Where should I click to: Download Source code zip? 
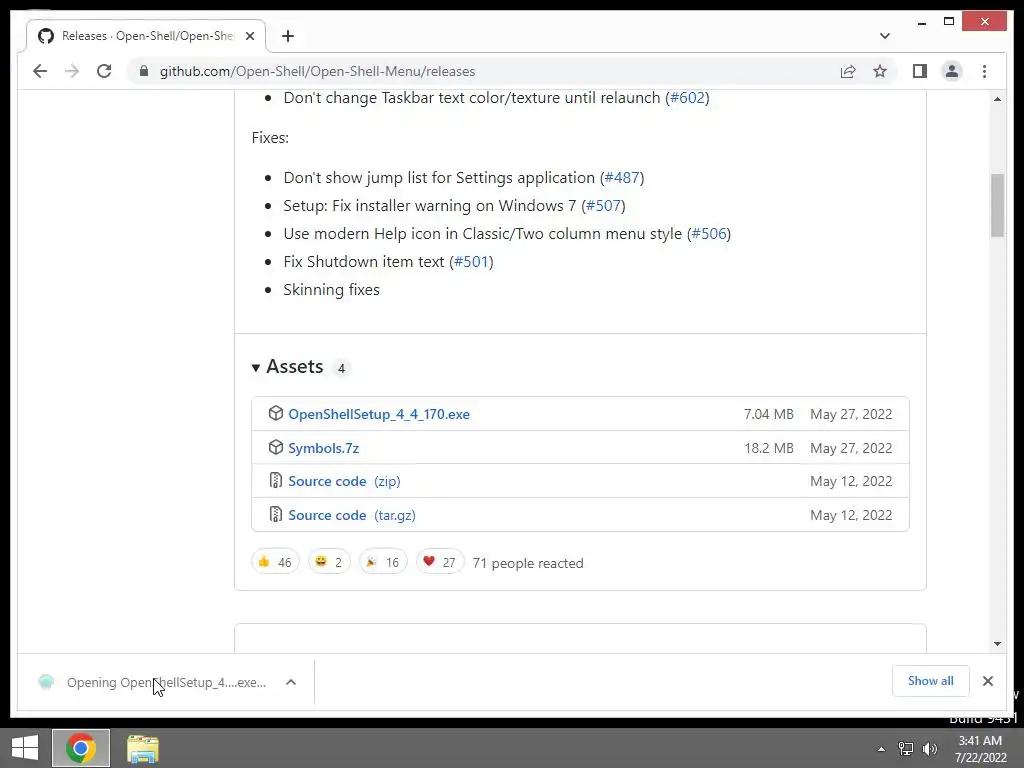point(344,481)
